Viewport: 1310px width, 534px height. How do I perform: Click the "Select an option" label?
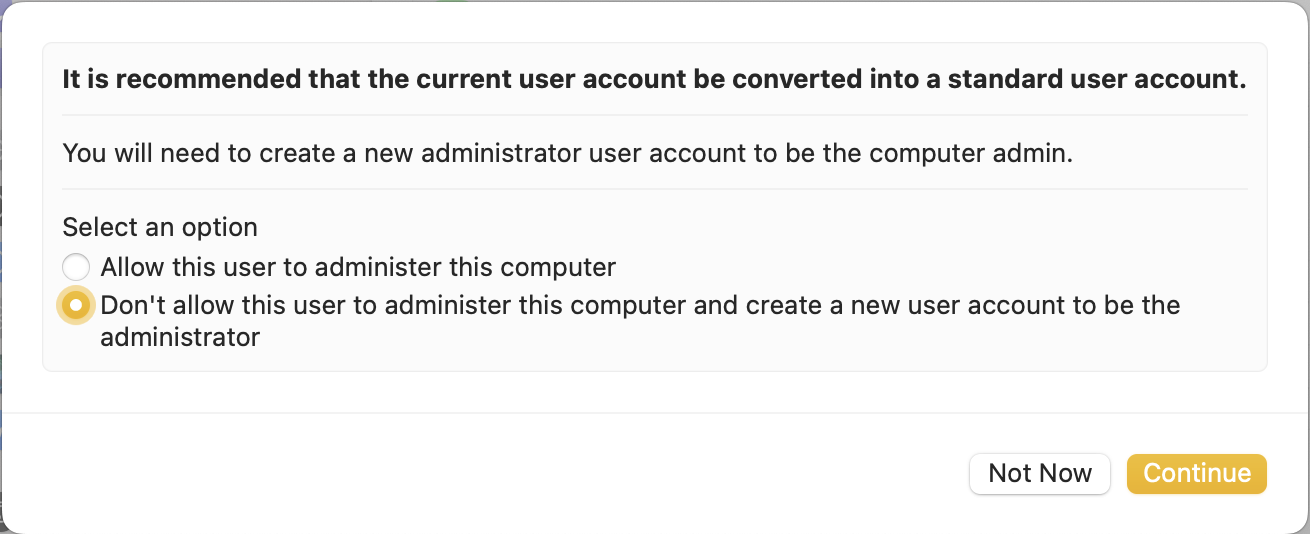point(160,227)
